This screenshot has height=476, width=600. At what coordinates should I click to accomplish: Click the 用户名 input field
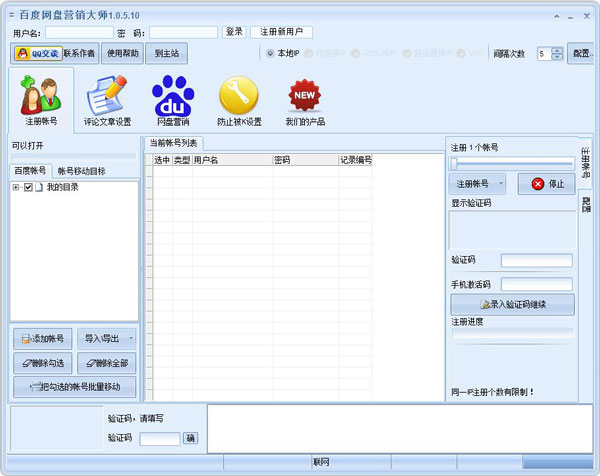tap(79, 33)
